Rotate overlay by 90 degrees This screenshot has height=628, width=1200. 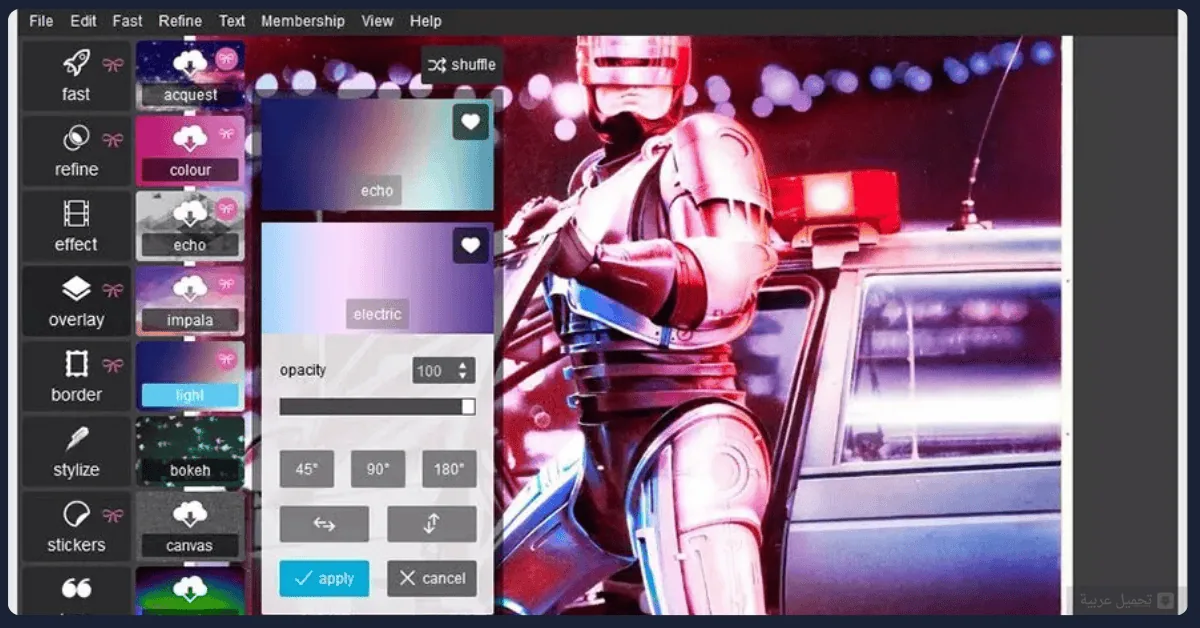point(378,469)
